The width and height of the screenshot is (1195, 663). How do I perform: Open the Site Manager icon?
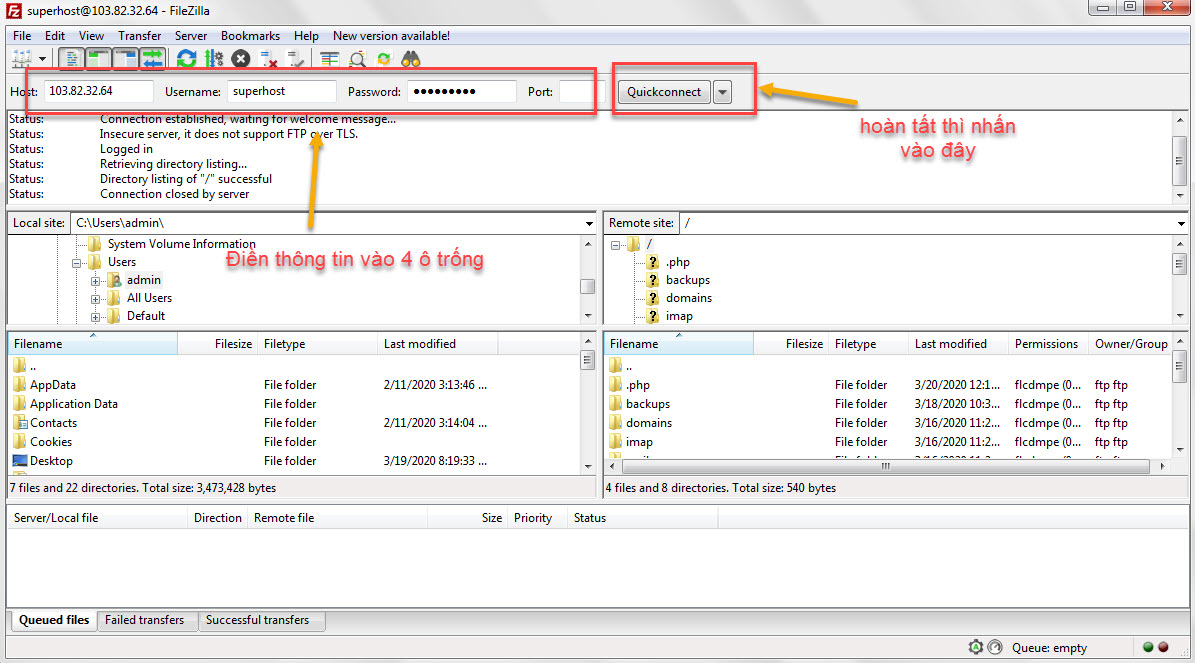21,59
